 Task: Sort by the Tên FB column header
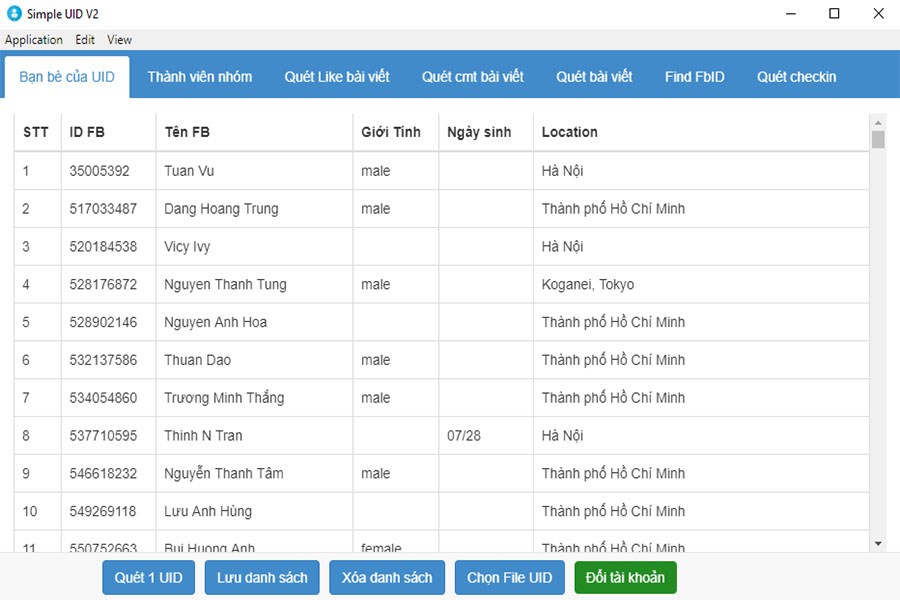click(x=187, y=132)
